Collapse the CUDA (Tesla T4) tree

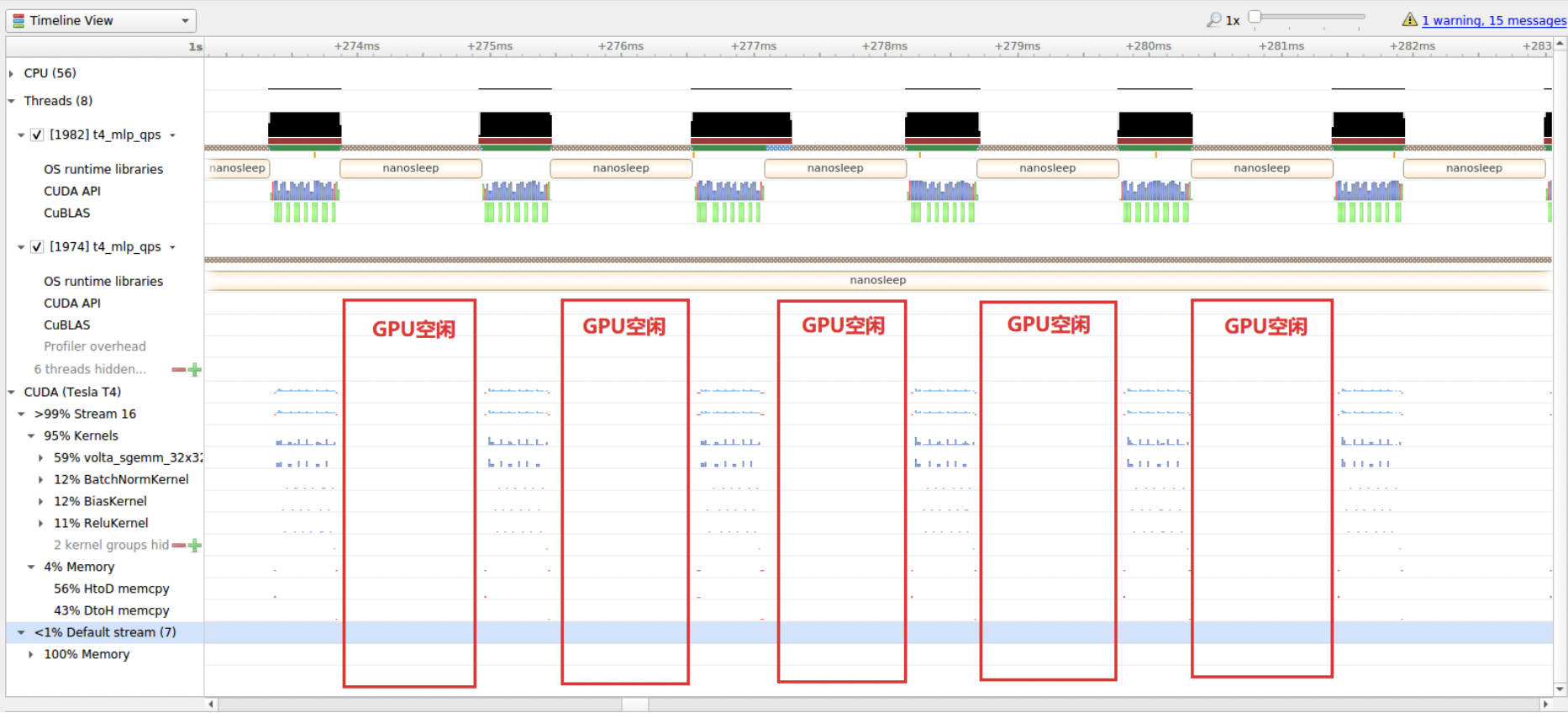[x=12, y=393]
